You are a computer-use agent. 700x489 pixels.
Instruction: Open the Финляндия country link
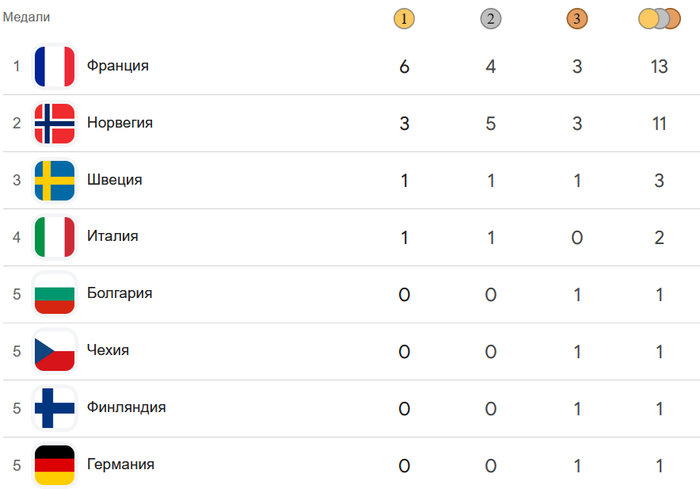click(x=126, y=408)
